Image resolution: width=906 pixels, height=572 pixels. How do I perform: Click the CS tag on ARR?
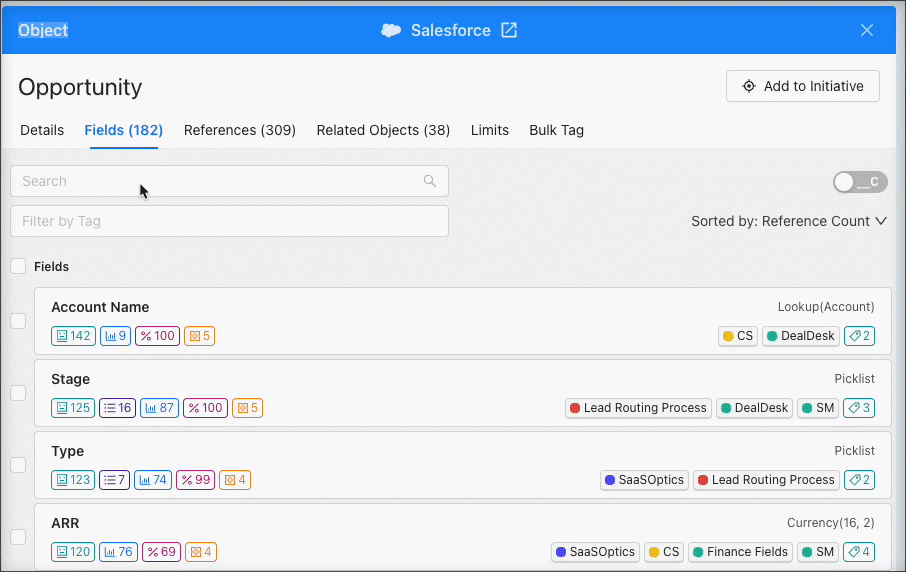click(664, 552)
